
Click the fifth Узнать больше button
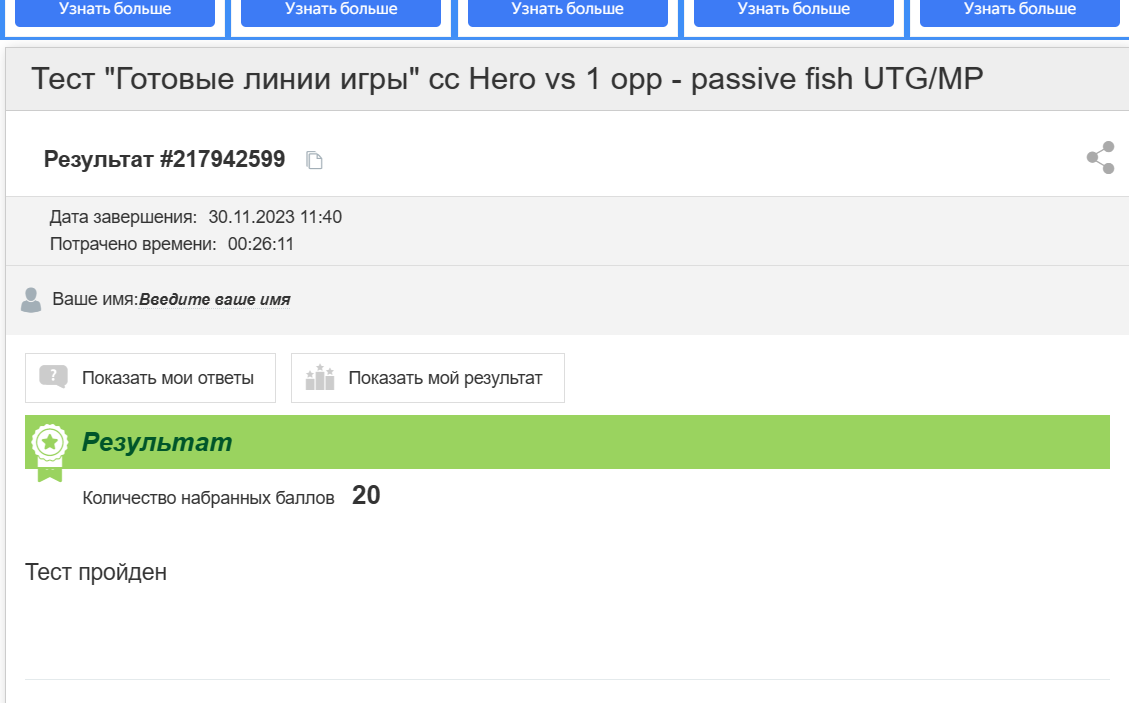coord(1020,11)
